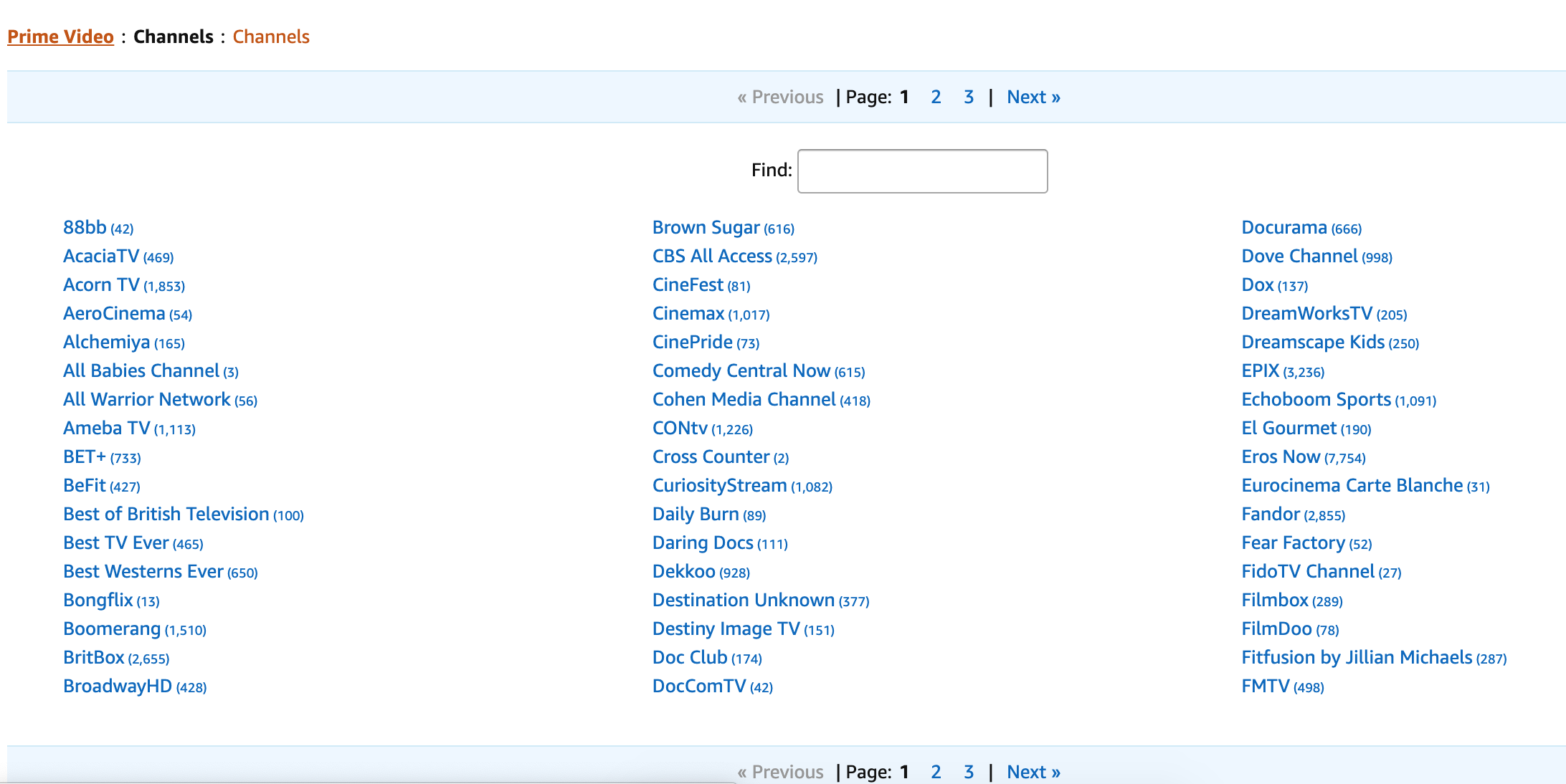Image resolution: width=1566 pixels, height=784 pixels.
Task: Click Next » in bottom pagination bar
Action: pyautogui.click(x=1033, y=772)
